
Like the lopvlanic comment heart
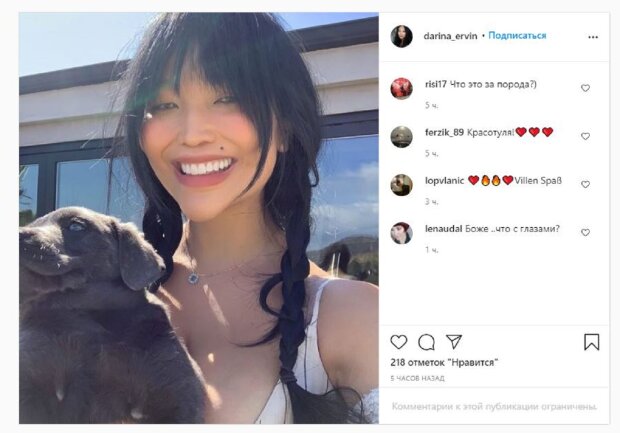pyautogui.click(x=585, y=184)
